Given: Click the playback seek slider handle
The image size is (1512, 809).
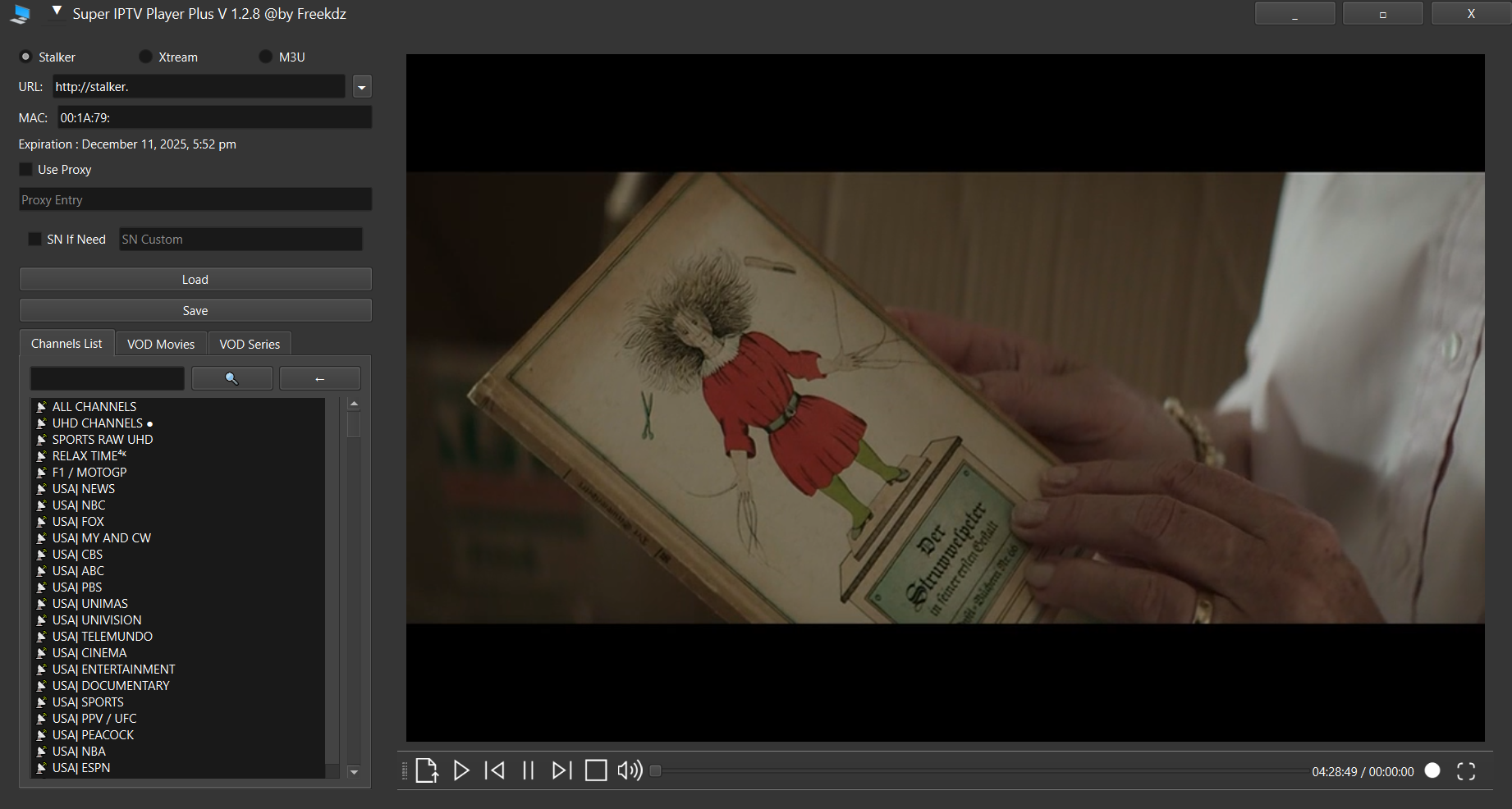Looking at the screenshot, I should click(x=655, y=770).
